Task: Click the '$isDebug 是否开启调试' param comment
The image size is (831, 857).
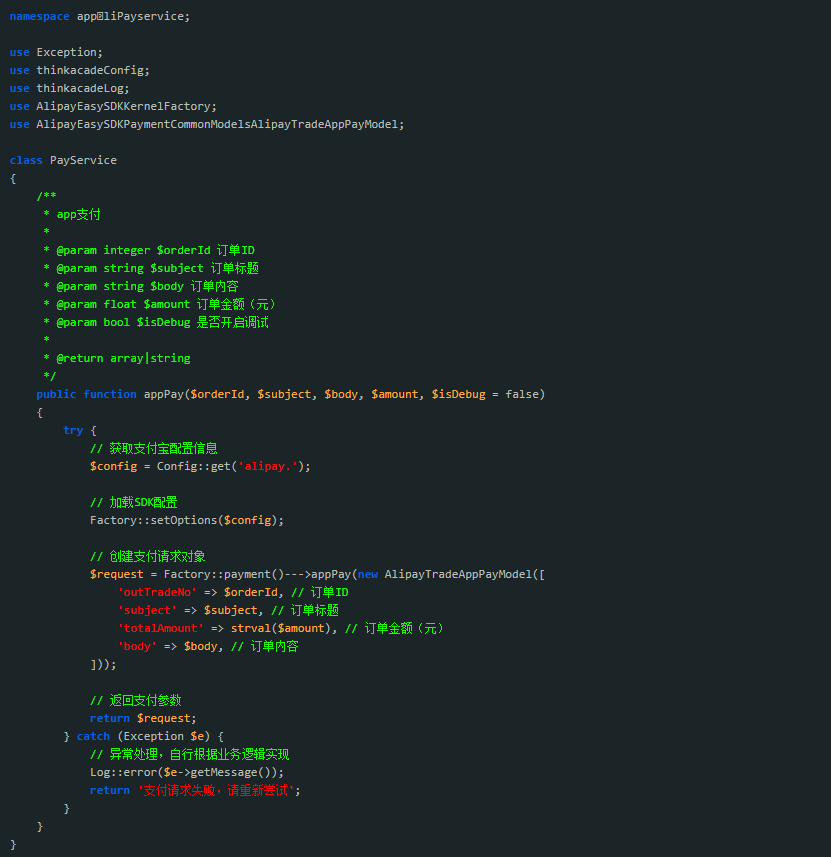Action: 202,322
